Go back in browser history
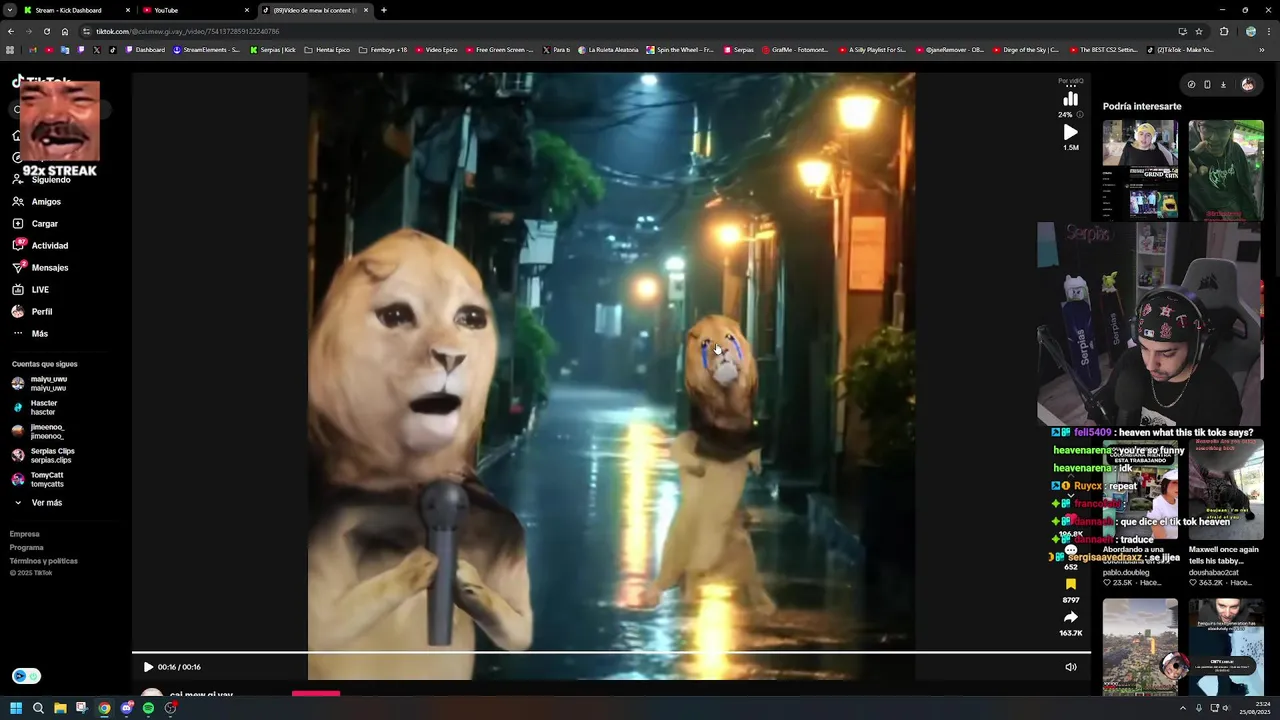 coord(11,31)
